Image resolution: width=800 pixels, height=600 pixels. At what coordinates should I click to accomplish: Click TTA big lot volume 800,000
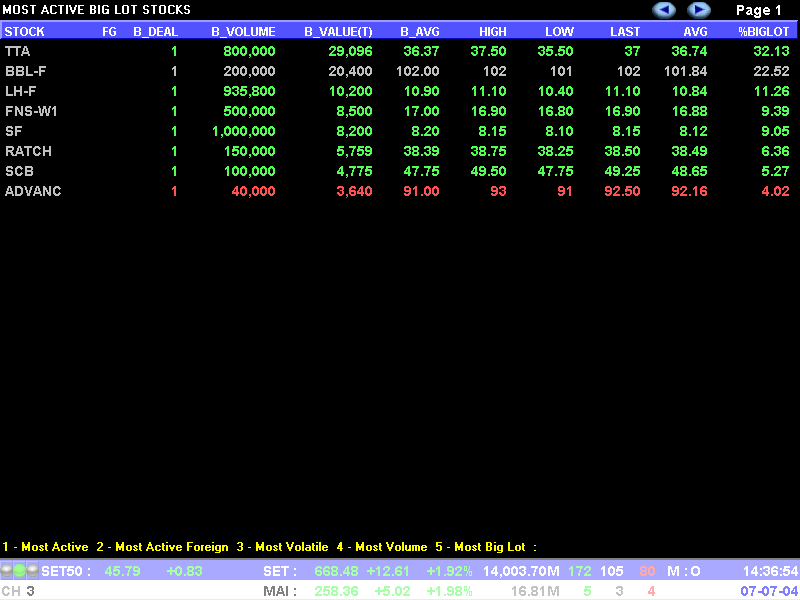[249, 51]
